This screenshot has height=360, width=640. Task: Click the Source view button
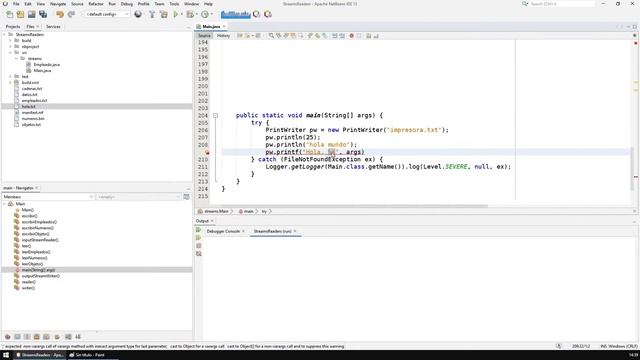coord(204,36)
